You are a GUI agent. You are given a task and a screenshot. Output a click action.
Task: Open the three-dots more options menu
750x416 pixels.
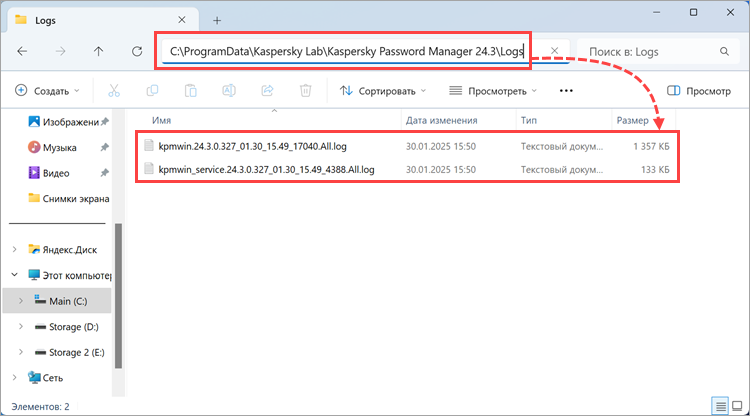click(566, 90)
